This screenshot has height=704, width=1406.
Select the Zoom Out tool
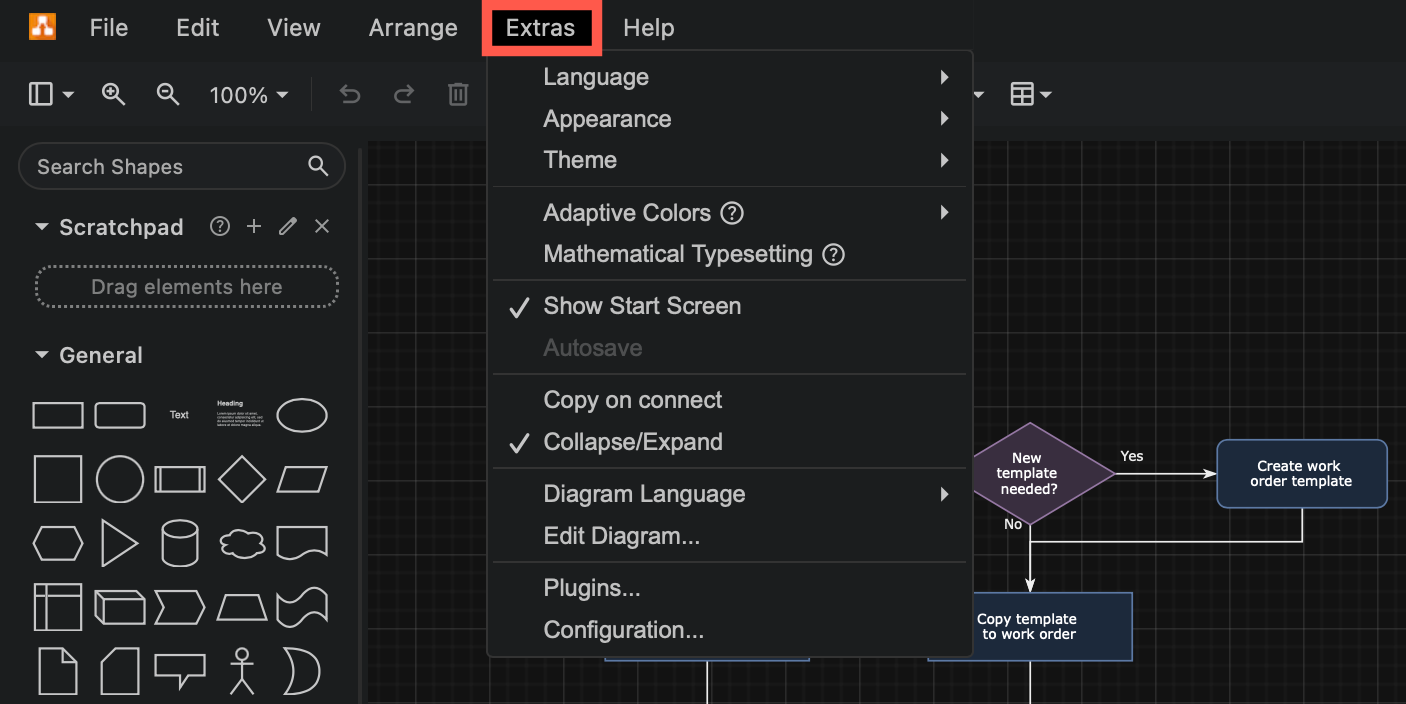point(167,94)
